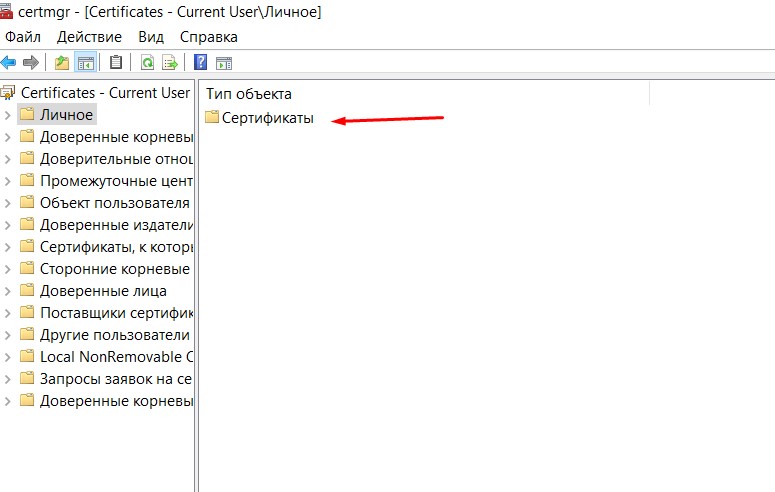Click the Back arrow in toolbar

tap(9, 62)
